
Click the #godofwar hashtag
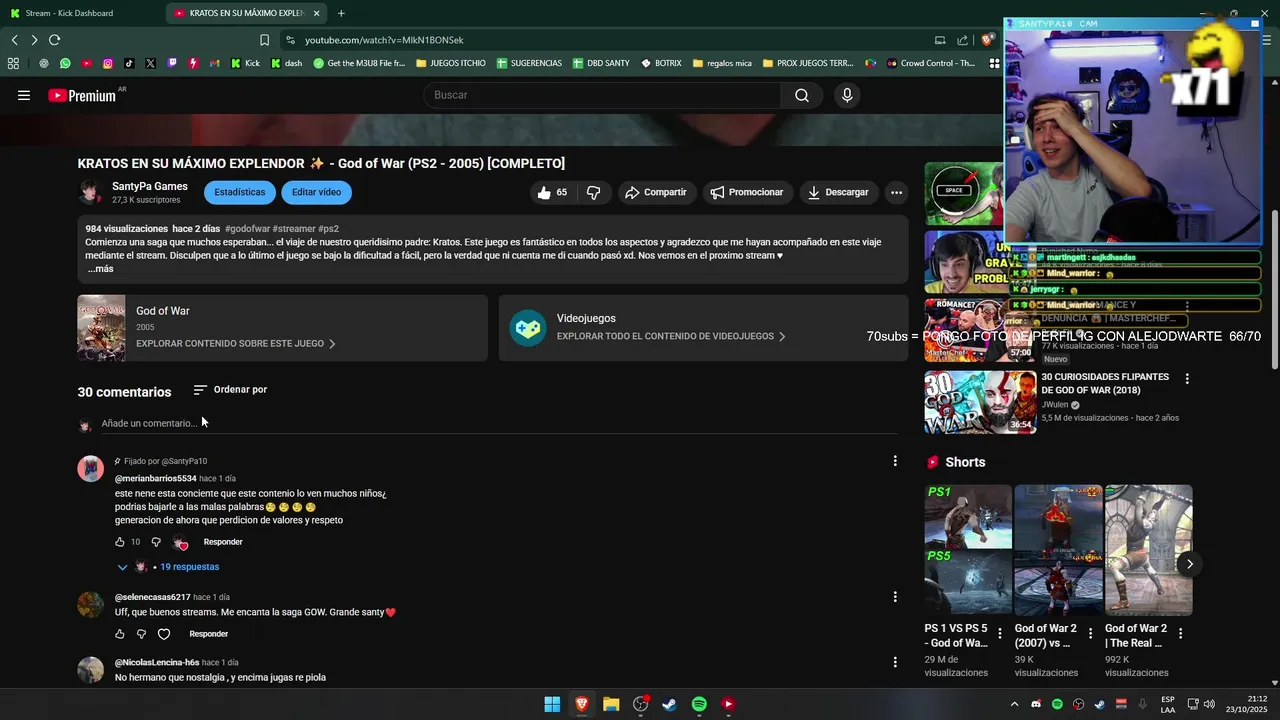tap(247, 229)
